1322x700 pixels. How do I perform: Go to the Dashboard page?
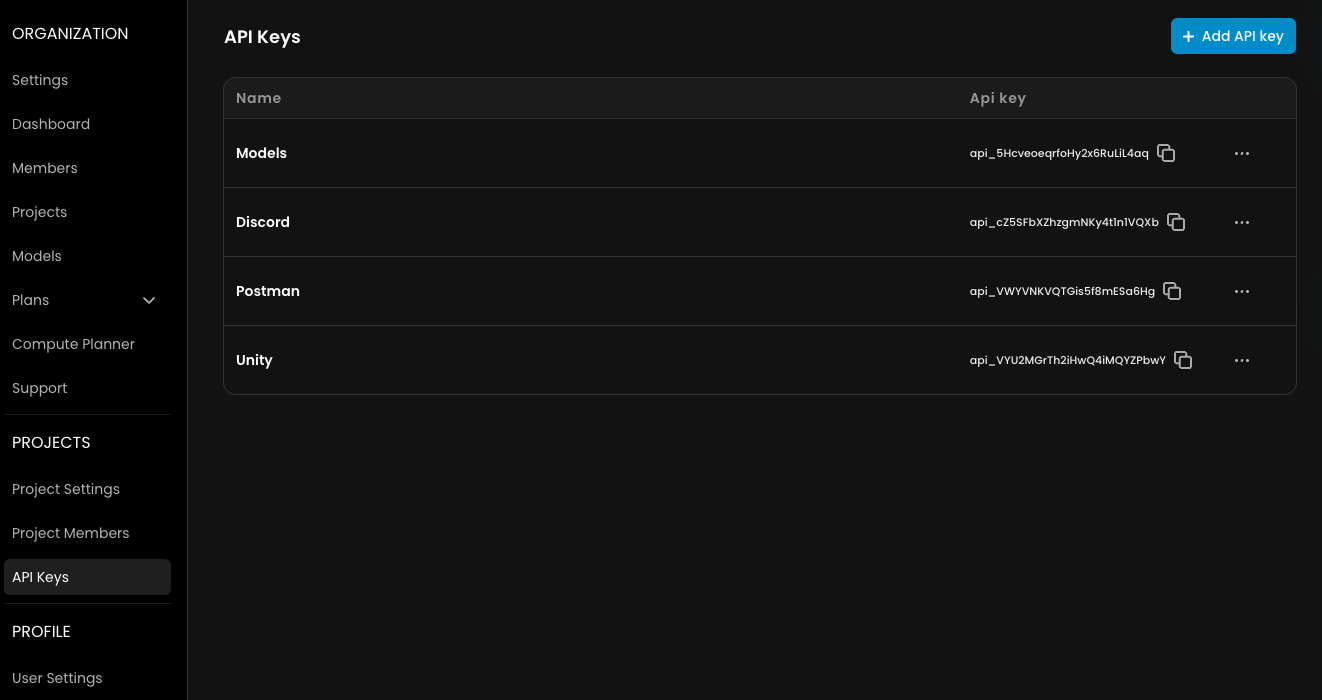point(51,124)
